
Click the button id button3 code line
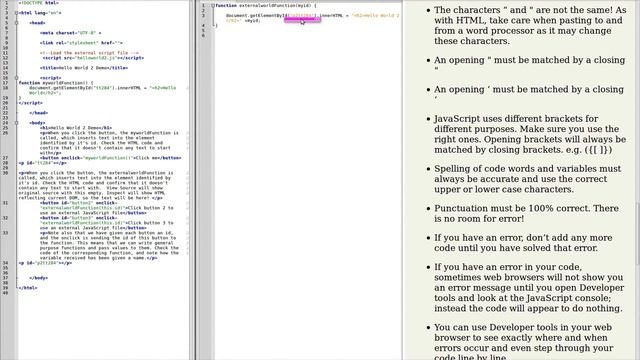[107, 223]
